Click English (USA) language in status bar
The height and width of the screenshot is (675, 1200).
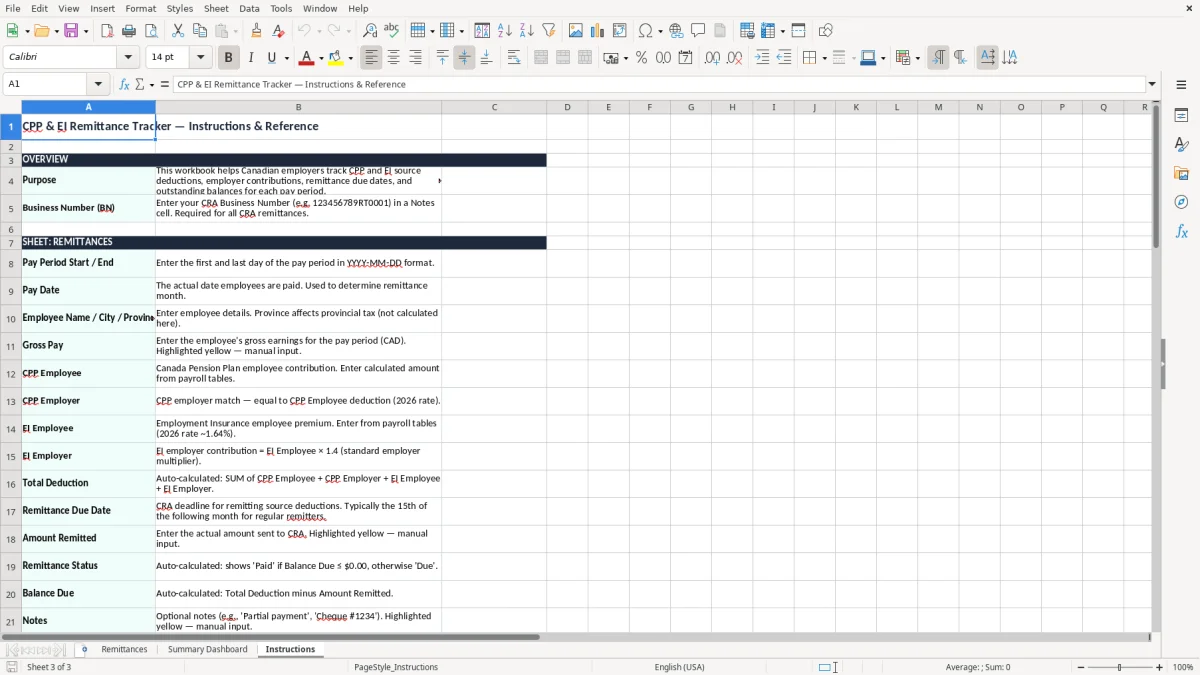679,667
